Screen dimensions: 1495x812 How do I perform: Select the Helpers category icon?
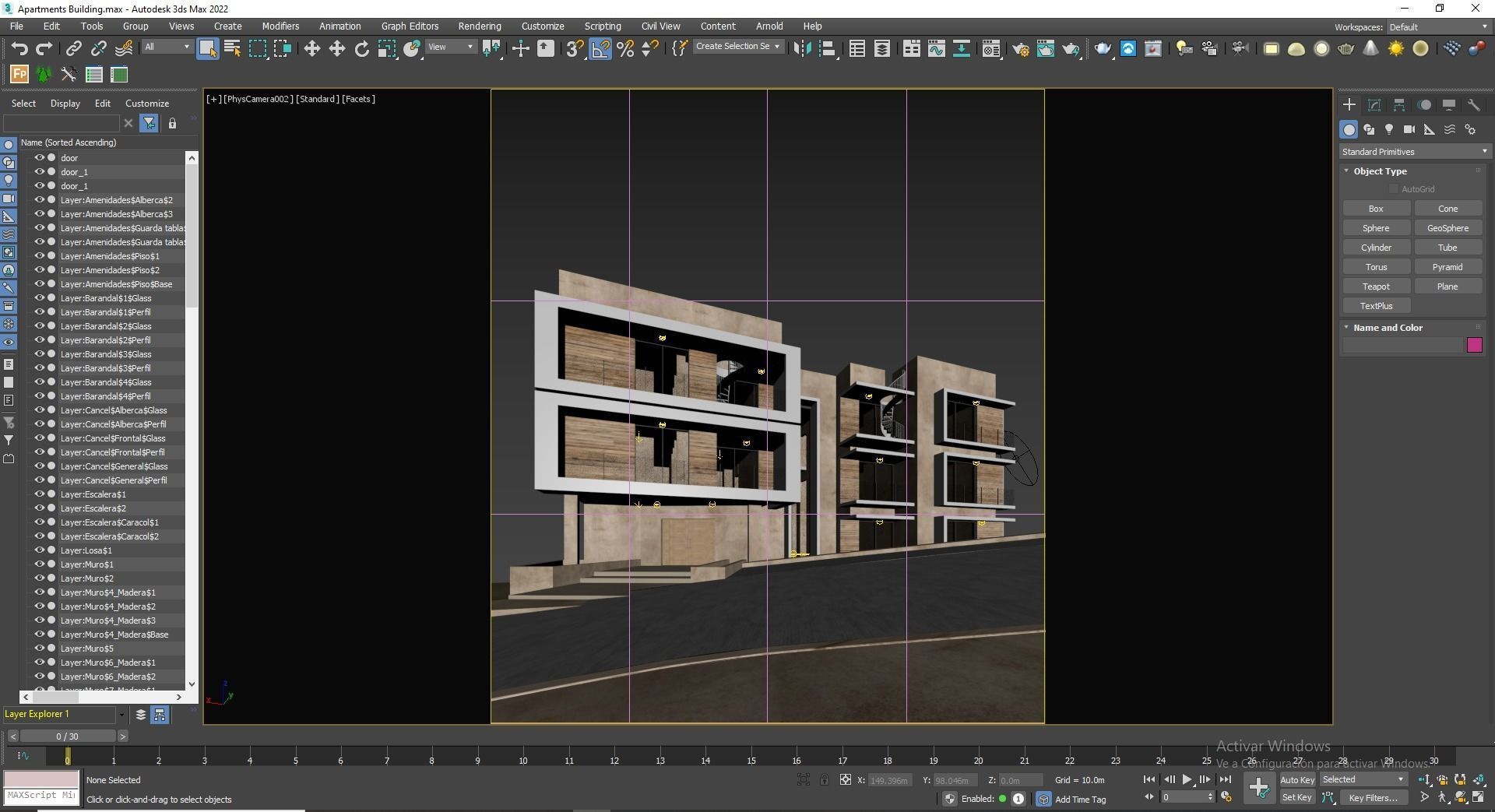pyautogui.click(x=1430, y=130)
